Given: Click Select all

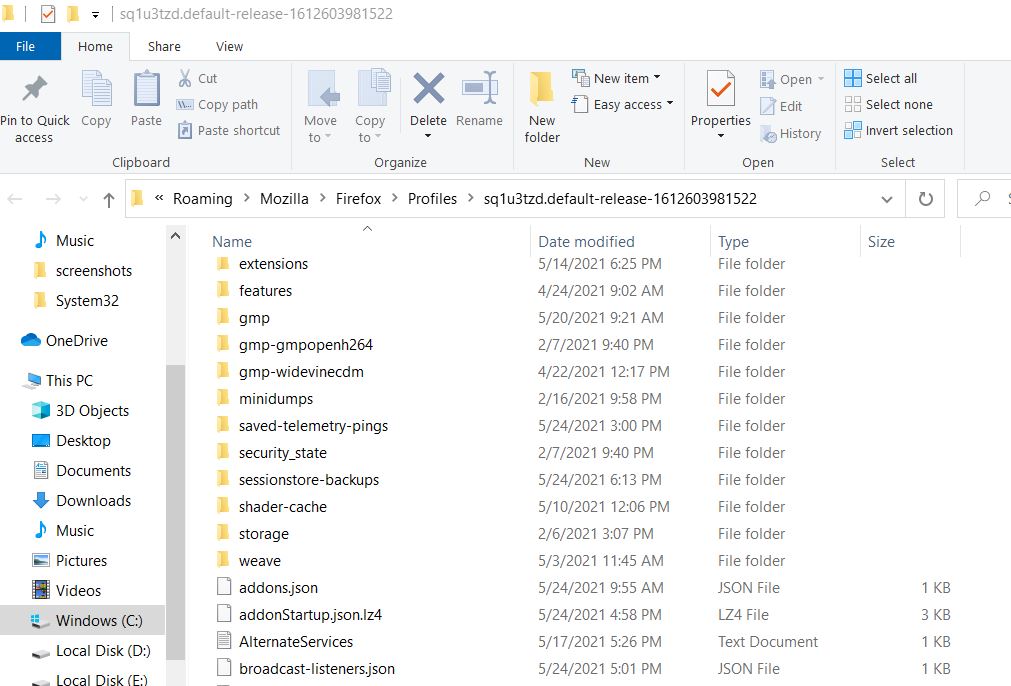Looking at the screenshot, I should click(x=880, y=78).
